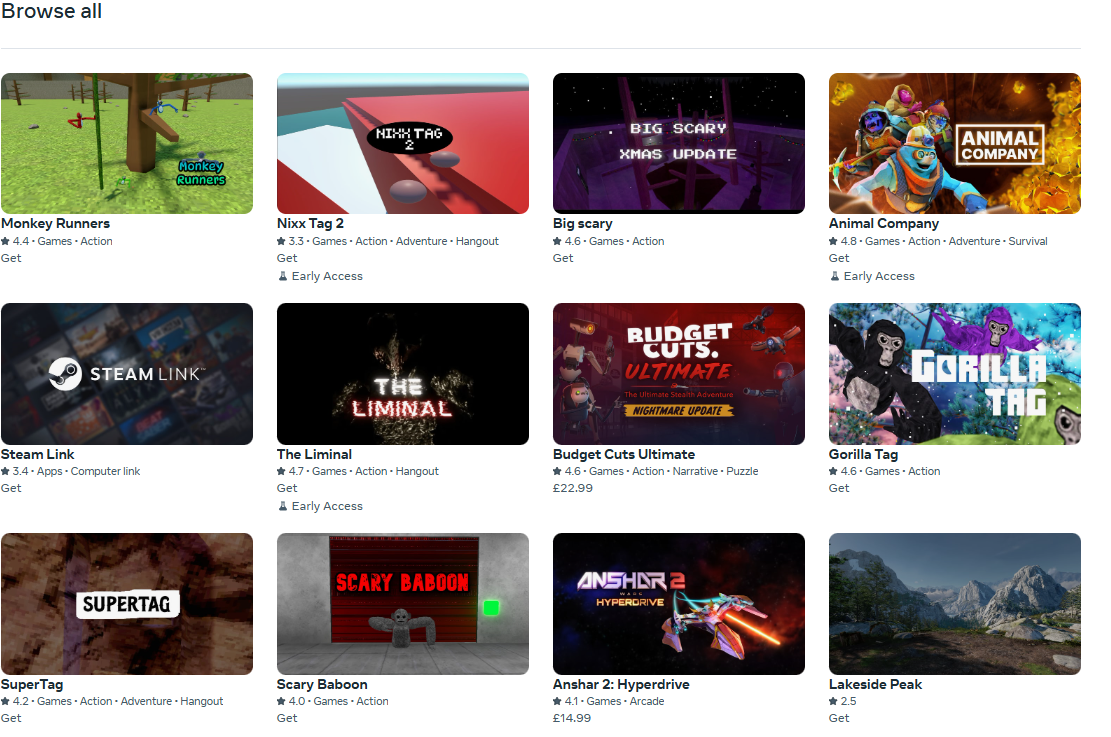
Task: Click the Early Access flask icon under Nixx Tag 2
Action: click(283, 276)
